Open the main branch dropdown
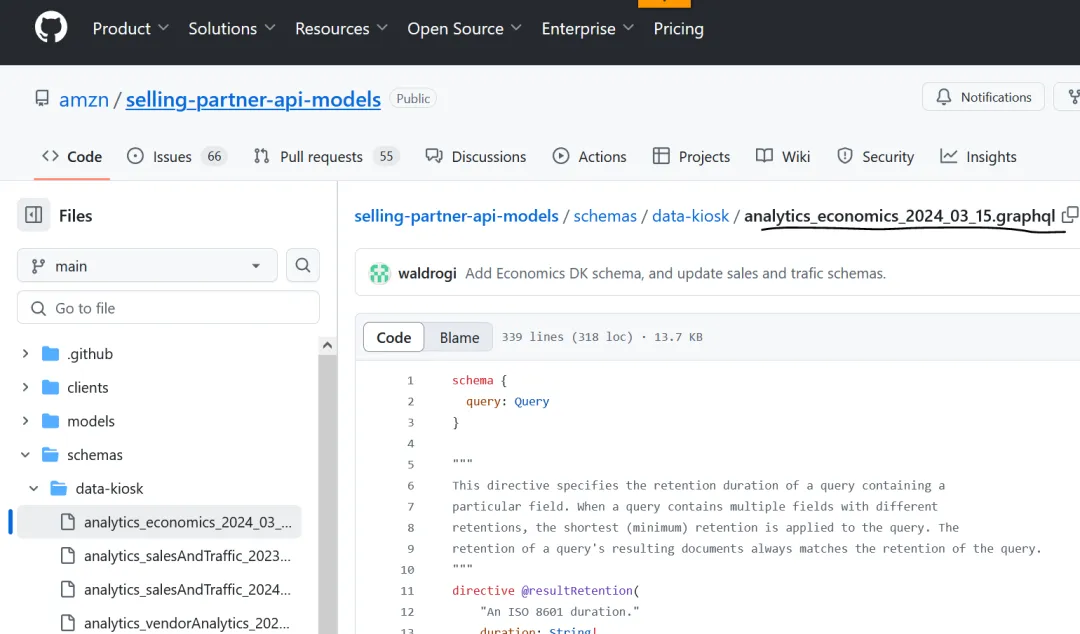This screenshot has width=1080, height=634. click(x=147, y=266)
